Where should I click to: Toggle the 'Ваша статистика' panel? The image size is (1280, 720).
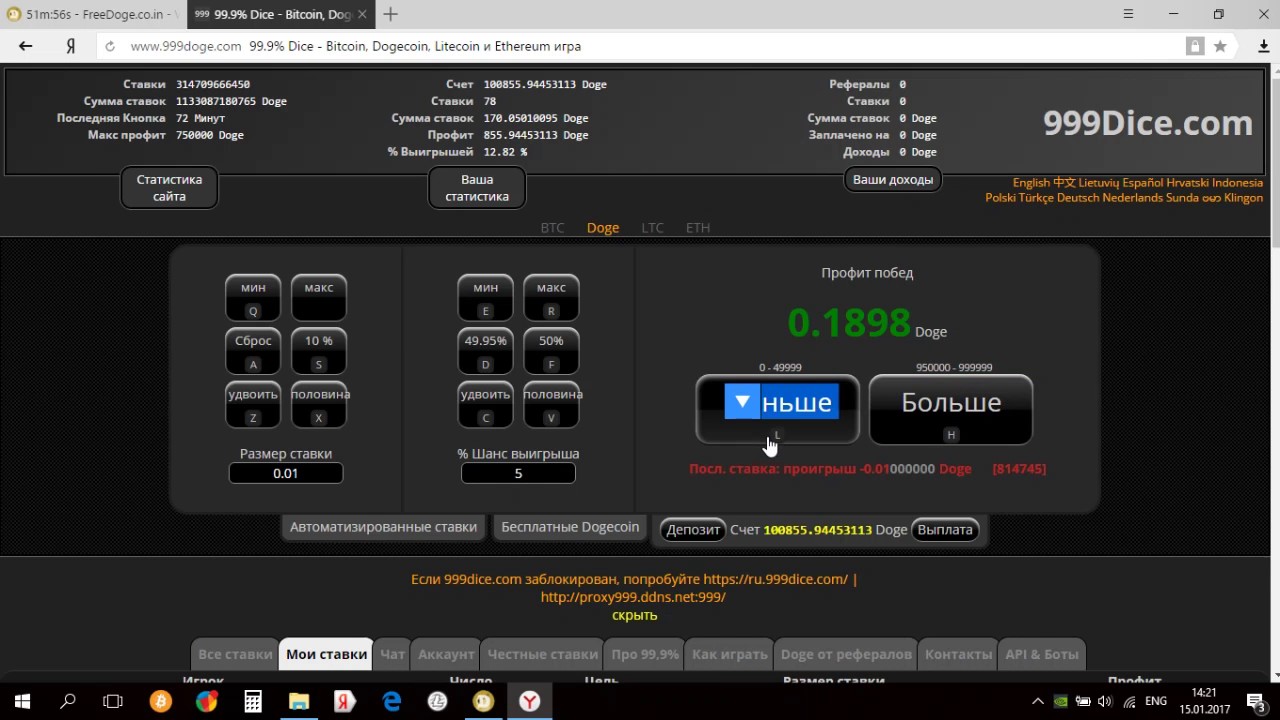tap(477, 188)
